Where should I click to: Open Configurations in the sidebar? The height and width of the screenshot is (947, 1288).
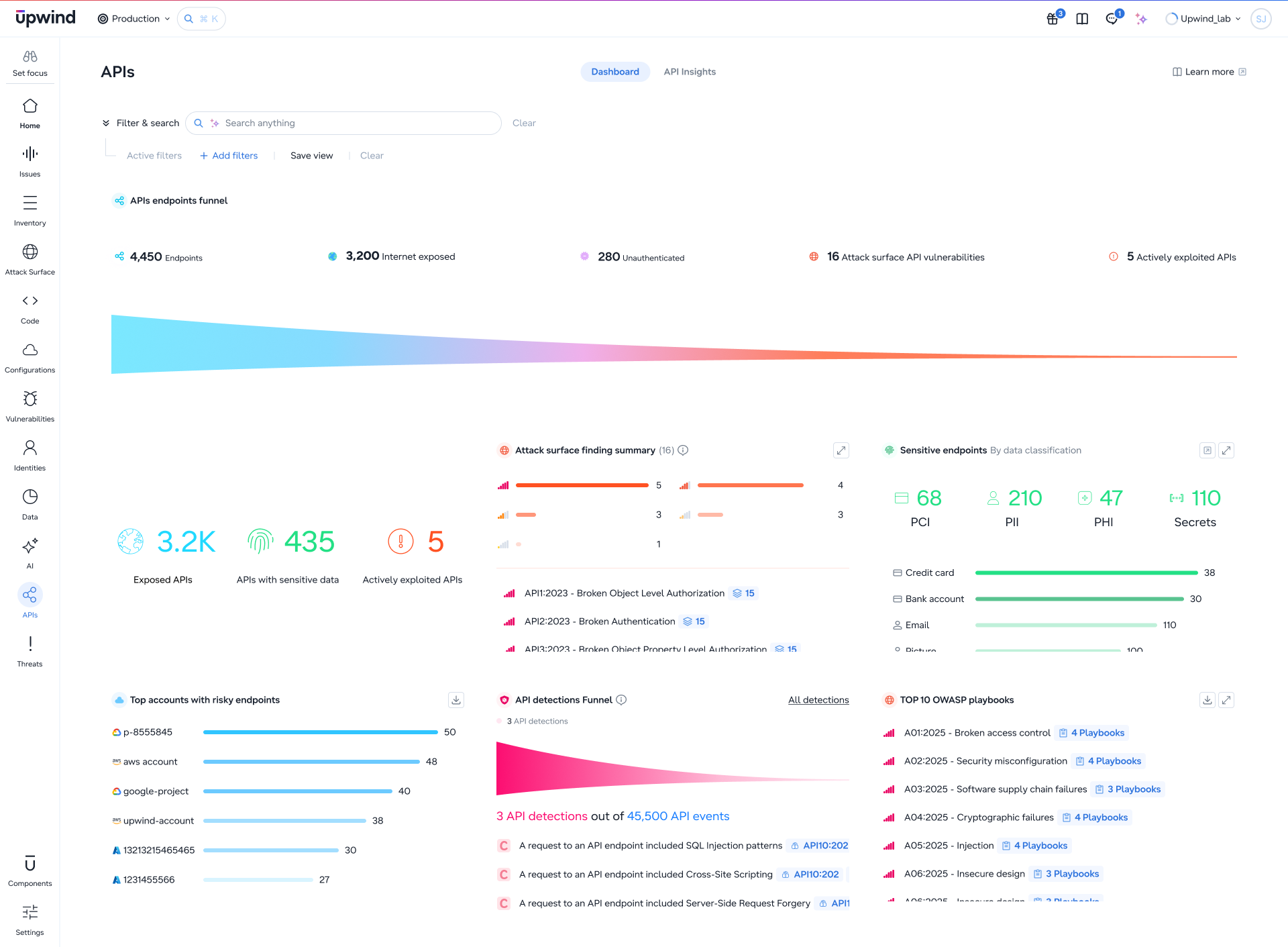click(x=30, y=358)
